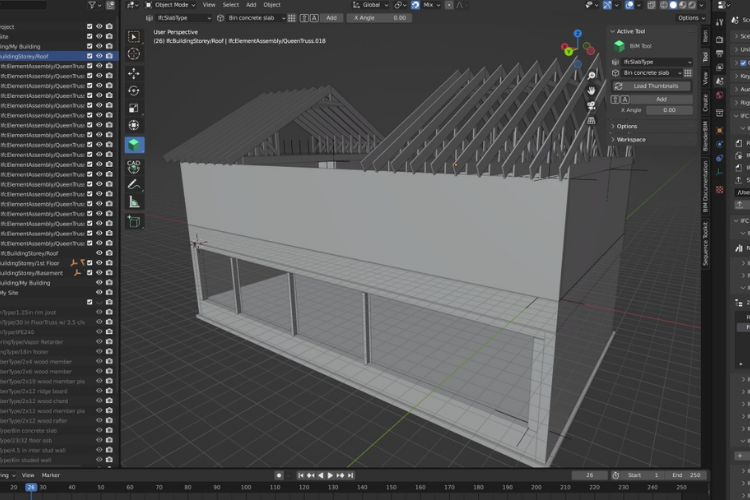This screenshot has width=750, height=500.
Task: Open IfcSlabType dropdown in viewport header
Action: [x=184, y=18]
